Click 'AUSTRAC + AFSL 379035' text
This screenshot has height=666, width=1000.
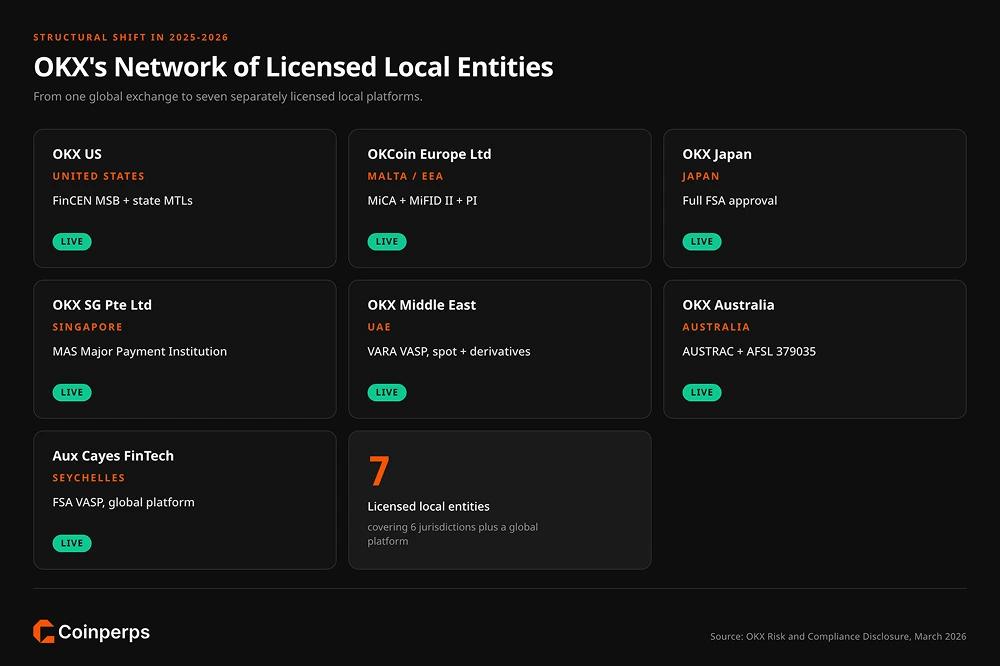749,352
